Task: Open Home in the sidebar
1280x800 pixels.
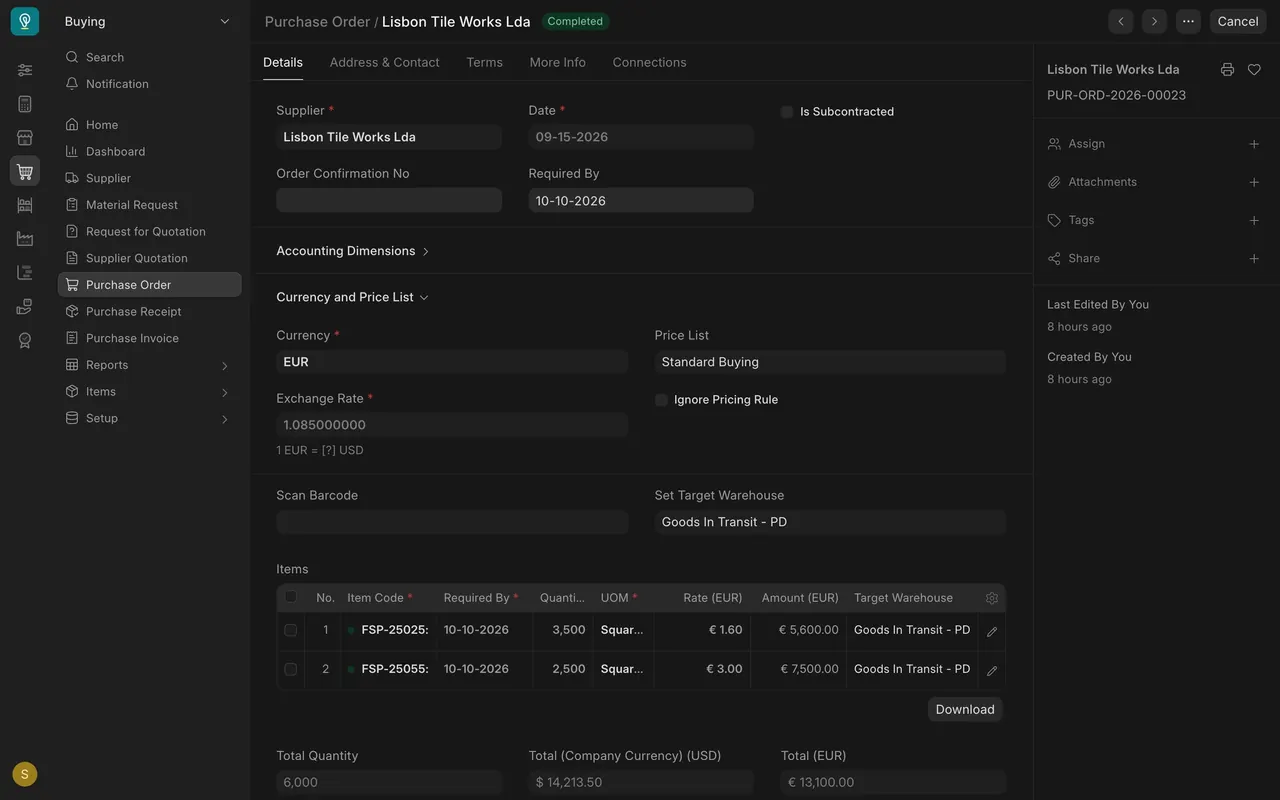Action: click(150, 125)
